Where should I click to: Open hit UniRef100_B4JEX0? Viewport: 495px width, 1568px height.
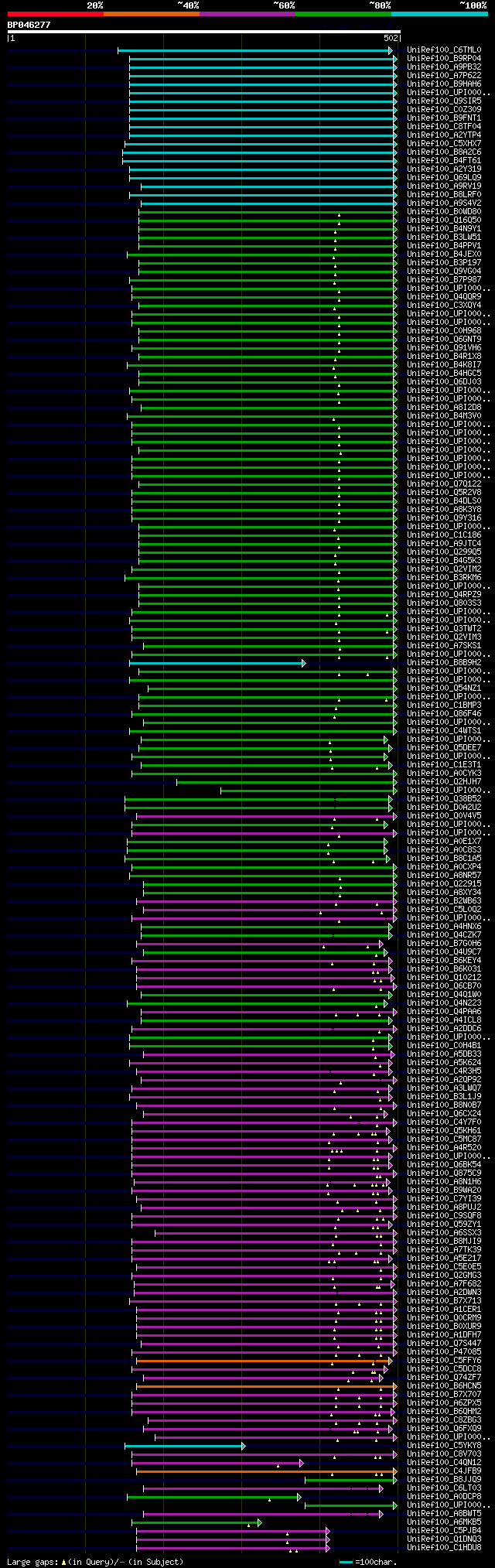444,255
